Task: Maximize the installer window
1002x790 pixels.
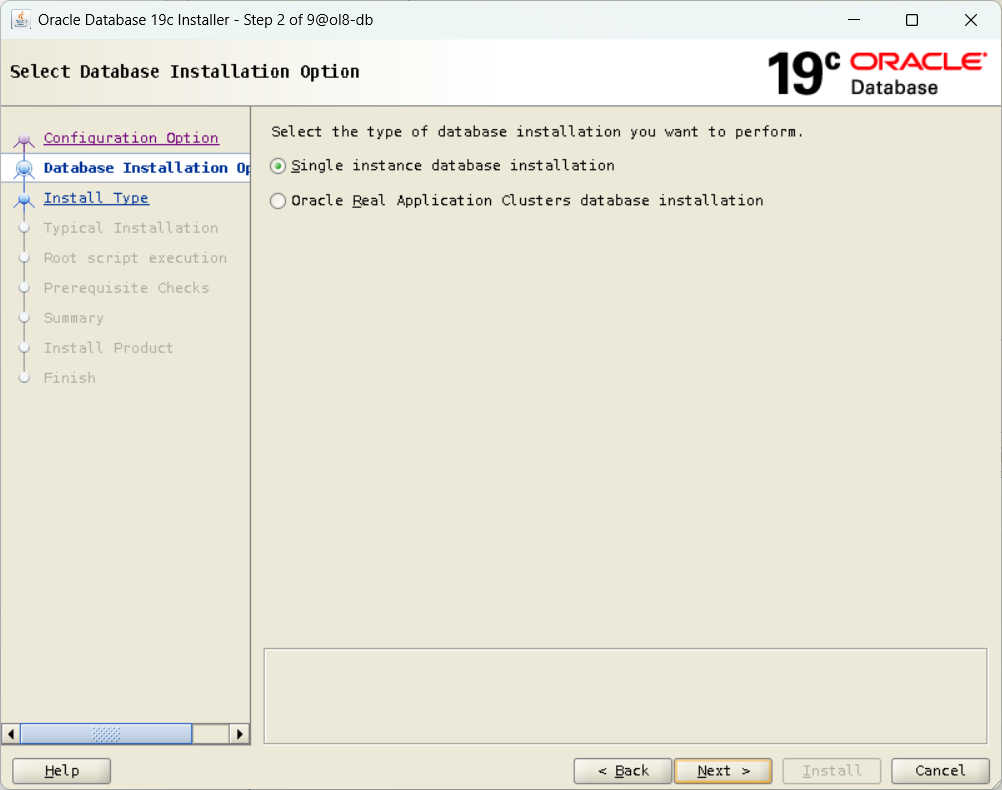Action: tap(912, 20)
